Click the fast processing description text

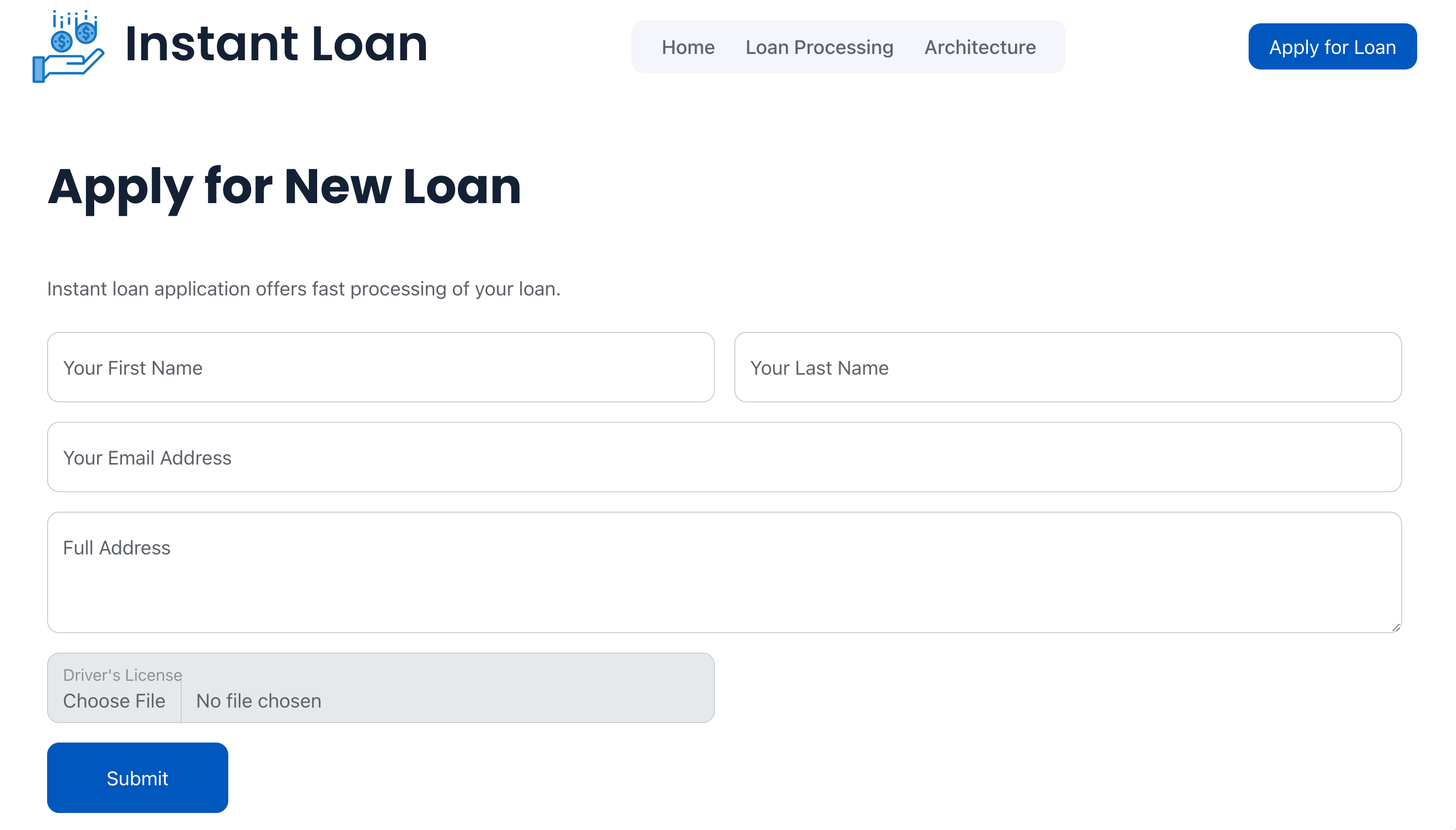[304, 289]
